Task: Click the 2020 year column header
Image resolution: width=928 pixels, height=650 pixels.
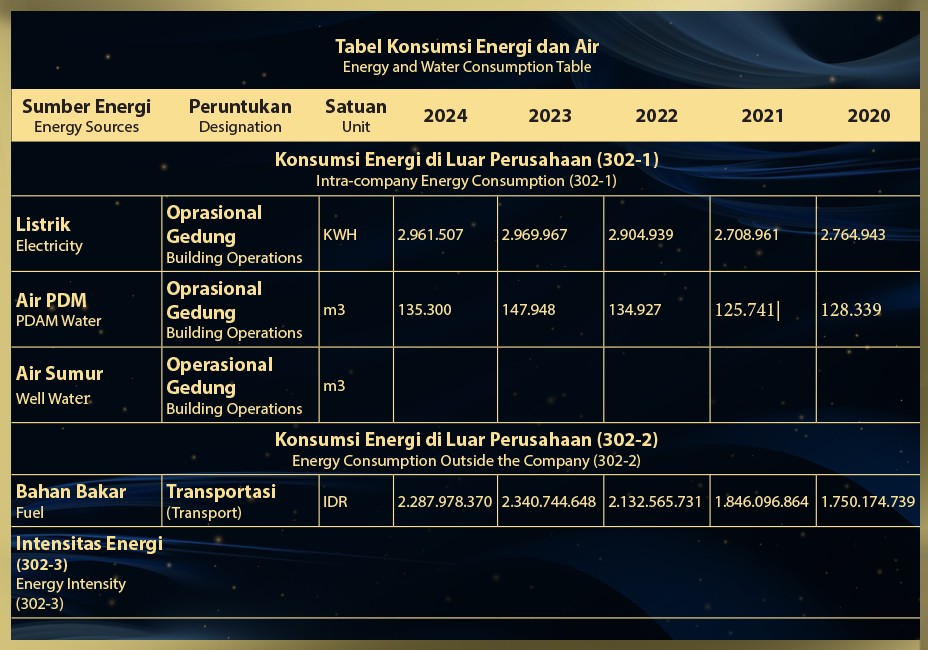Action: pyautogui.click(x=868, y=116)
